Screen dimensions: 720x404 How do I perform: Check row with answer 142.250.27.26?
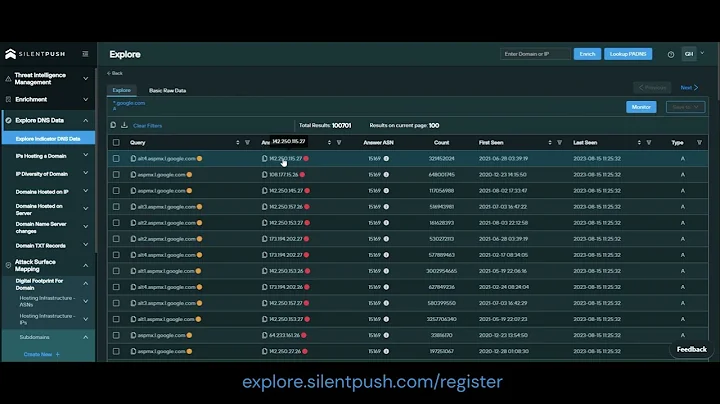pos(116,351)
